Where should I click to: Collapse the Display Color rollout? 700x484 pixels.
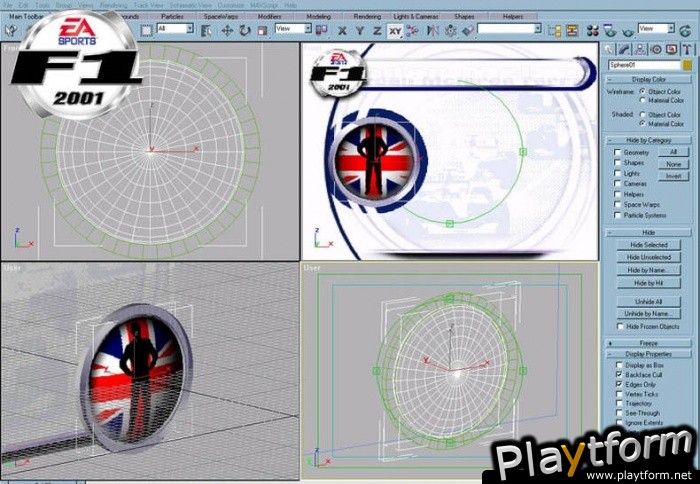[648, 79]
